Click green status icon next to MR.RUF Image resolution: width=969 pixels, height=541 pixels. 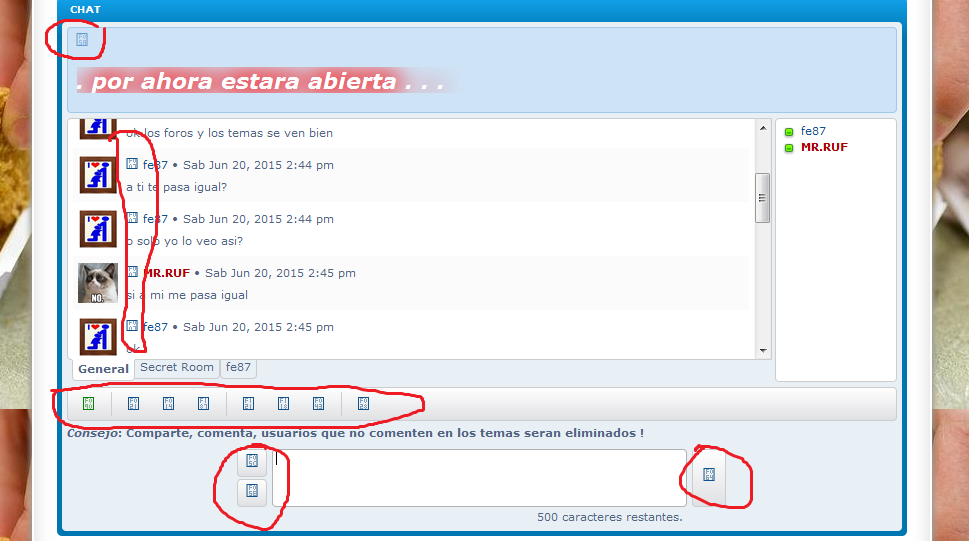click(x=789, y=148)
